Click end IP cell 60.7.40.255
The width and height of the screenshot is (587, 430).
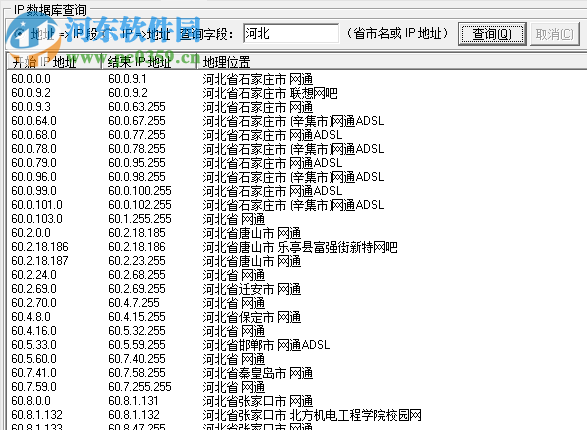coord(137,359)
